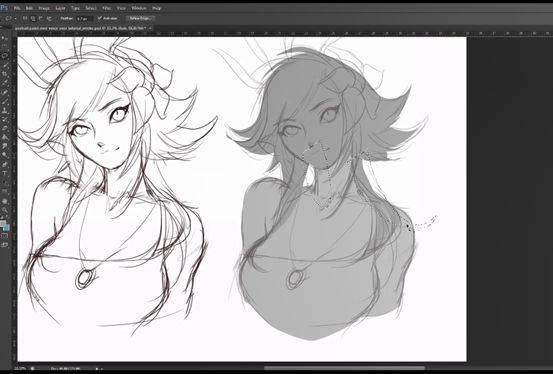553x374 pixels.
Task: Click the Feather value input field
Action: coord(84,18)
